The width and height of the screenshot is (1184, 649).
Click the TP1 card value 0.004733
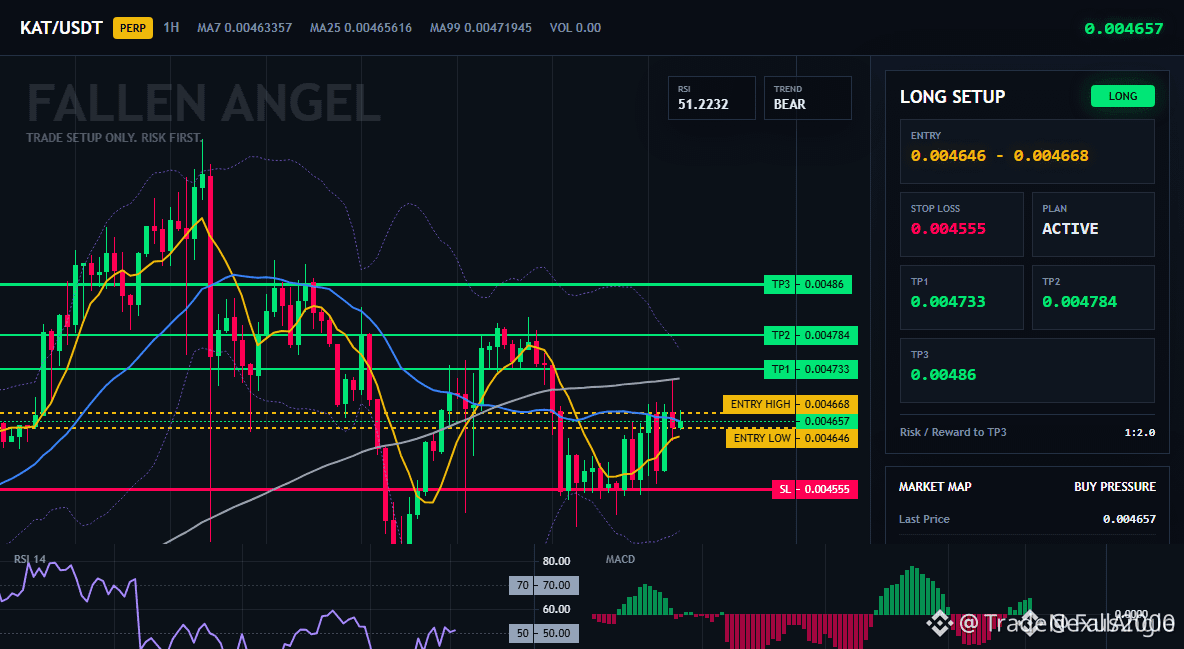[948, 301]
